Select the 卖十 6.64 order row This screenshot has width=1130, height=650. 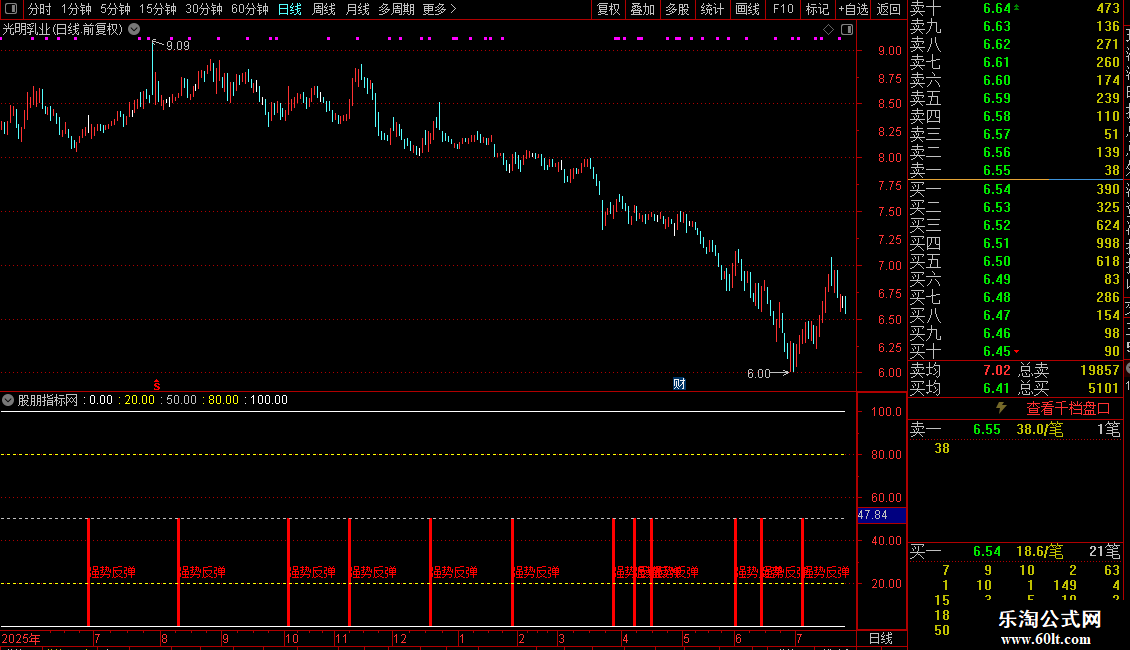click(x=1015, y=9)
